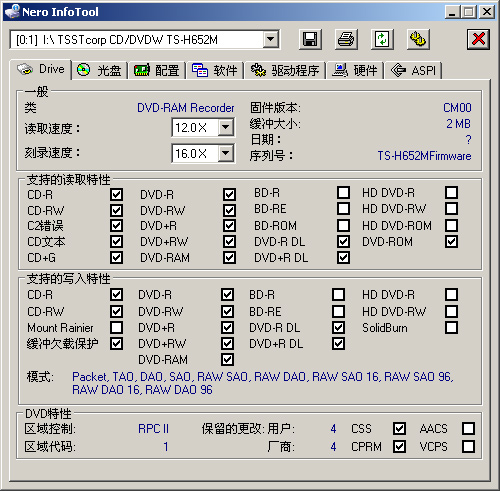Toggle the DVD-ROM read feature checkbox
Image resolution: width=500 pixels, height=491 pixels.
click(451, 241)
